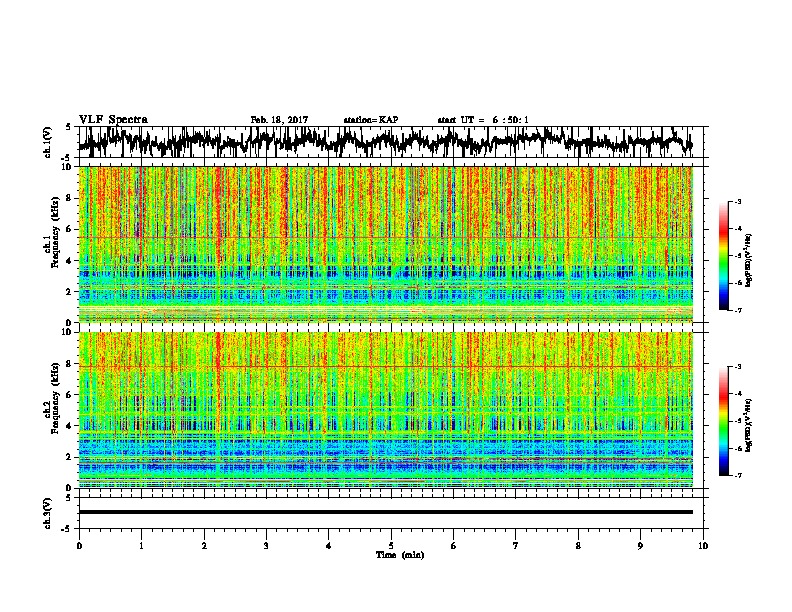This screenshot has width=792, height=612.
Task: Click the "ch.3(V)" axis label
Action: click(47, 513)
